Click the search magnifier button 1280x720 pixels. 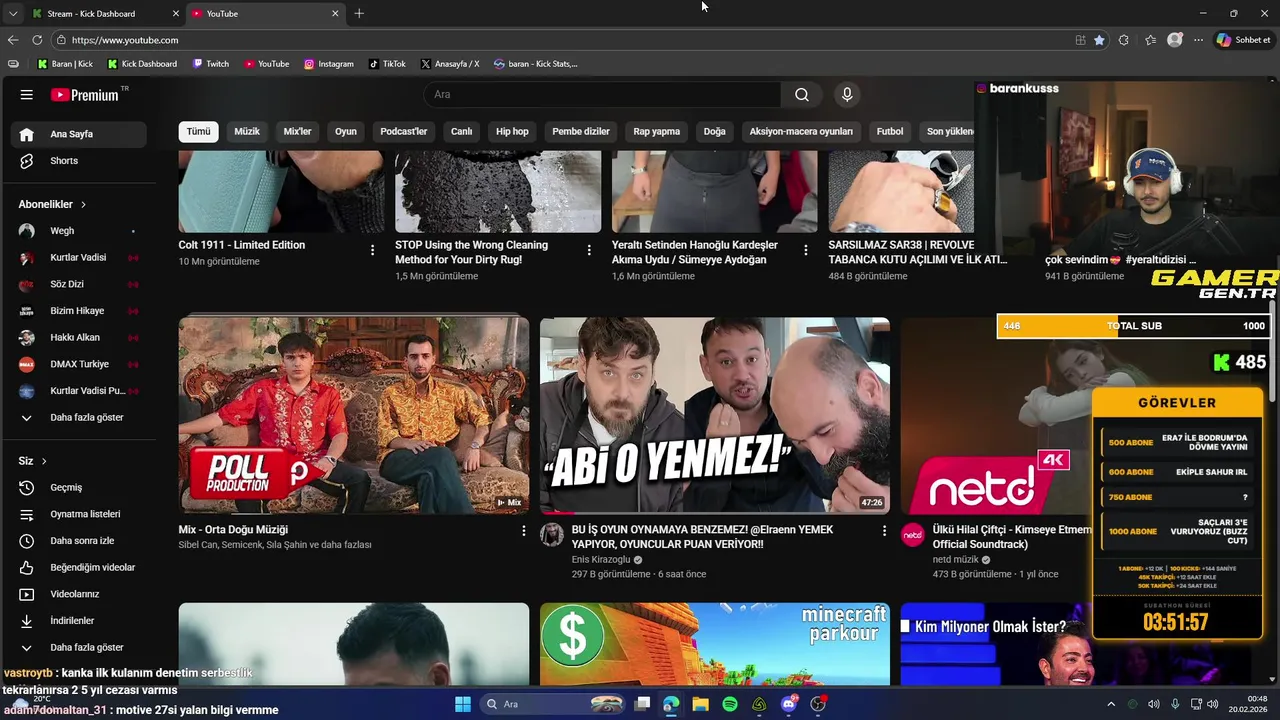[x=802, y=94]
